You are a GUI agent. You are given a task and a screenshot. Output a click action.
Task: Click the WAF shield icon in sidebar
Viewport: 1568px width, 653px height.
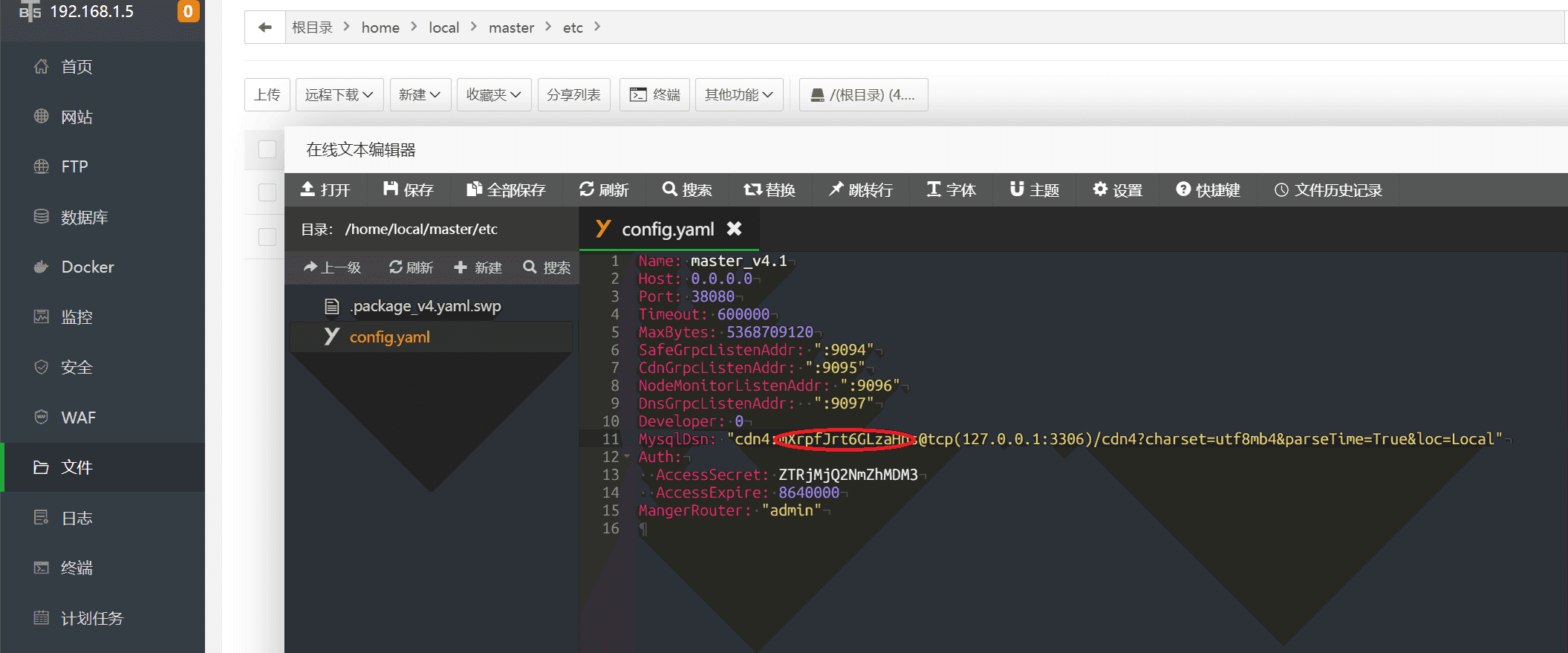42,417
